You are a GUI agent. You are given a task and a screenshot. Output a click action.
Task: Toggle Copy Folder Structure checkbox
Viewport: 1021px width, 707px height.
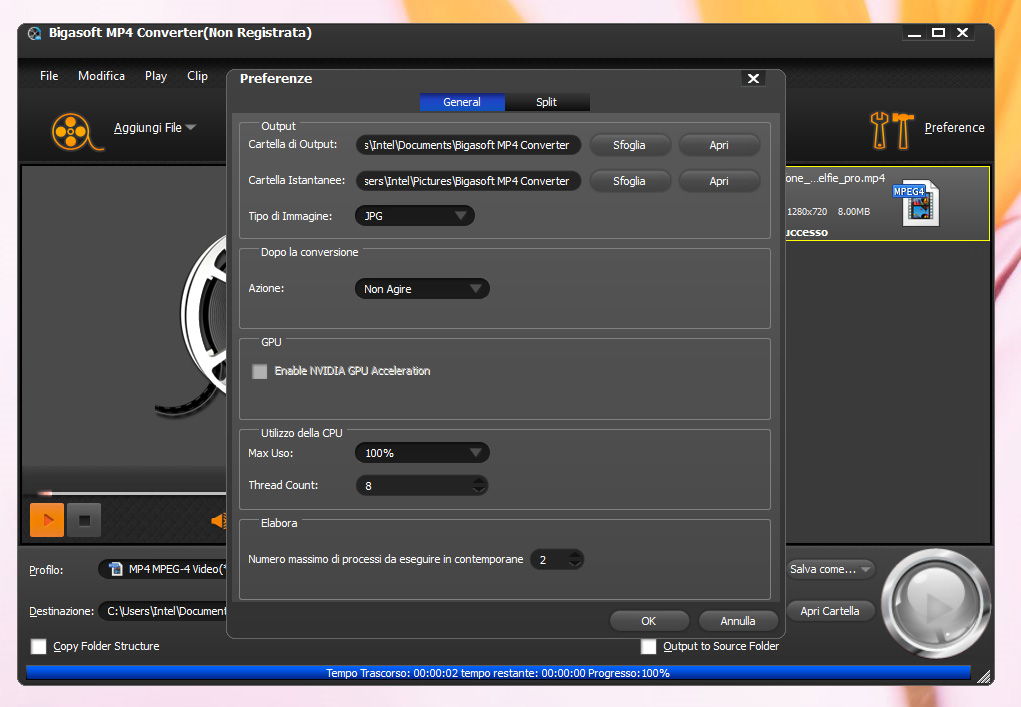point(39,646)
